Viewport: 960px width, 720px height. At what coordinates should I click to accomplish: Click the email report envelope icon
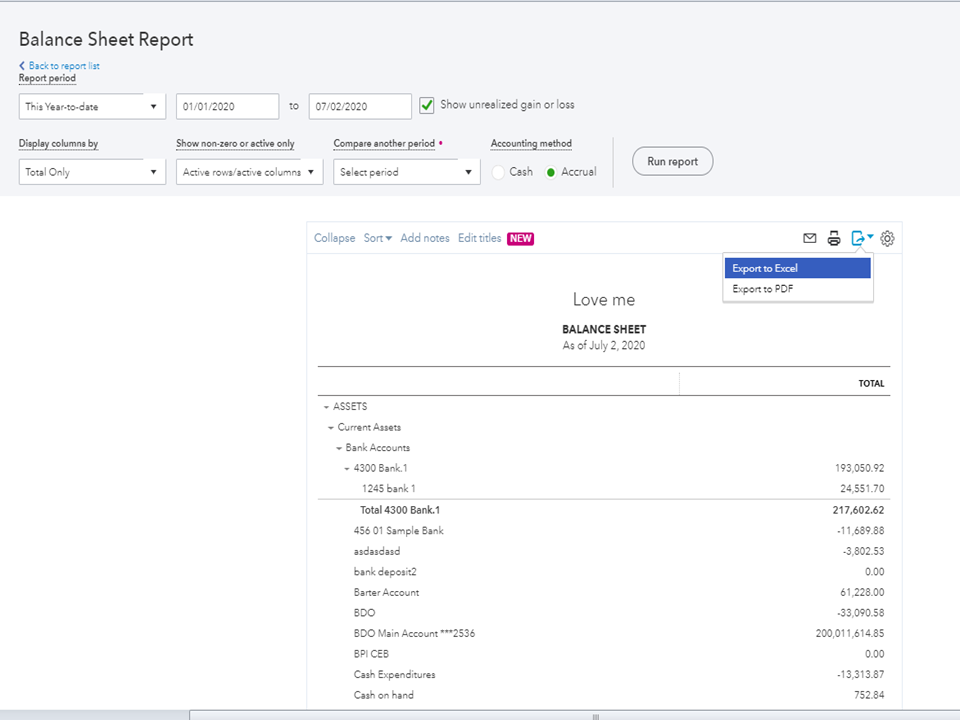(x=810, y=238)
